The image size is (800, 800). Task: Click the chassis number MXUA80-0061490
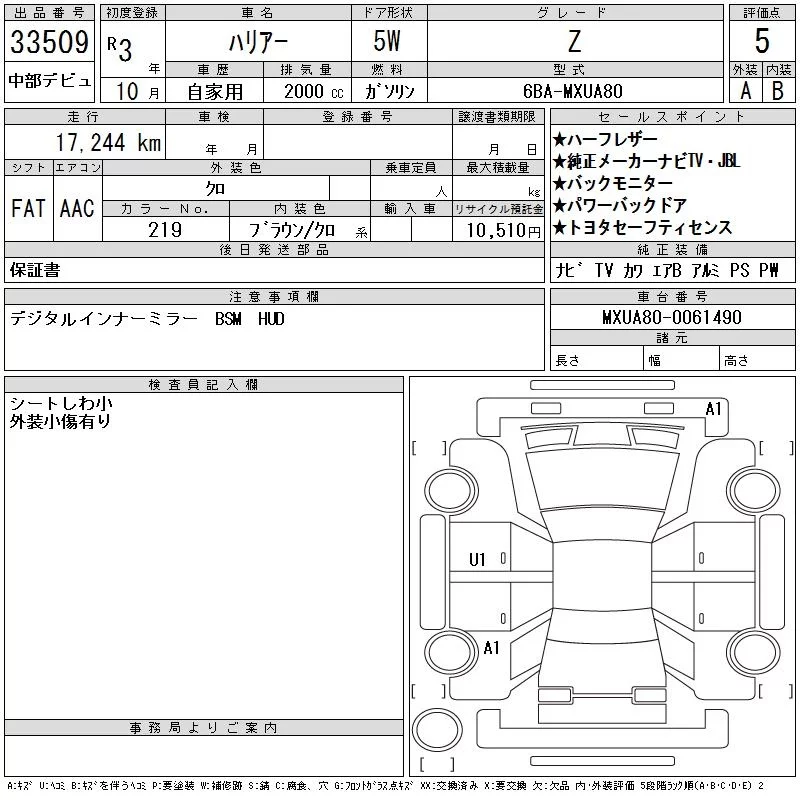[x=672, y=317]
